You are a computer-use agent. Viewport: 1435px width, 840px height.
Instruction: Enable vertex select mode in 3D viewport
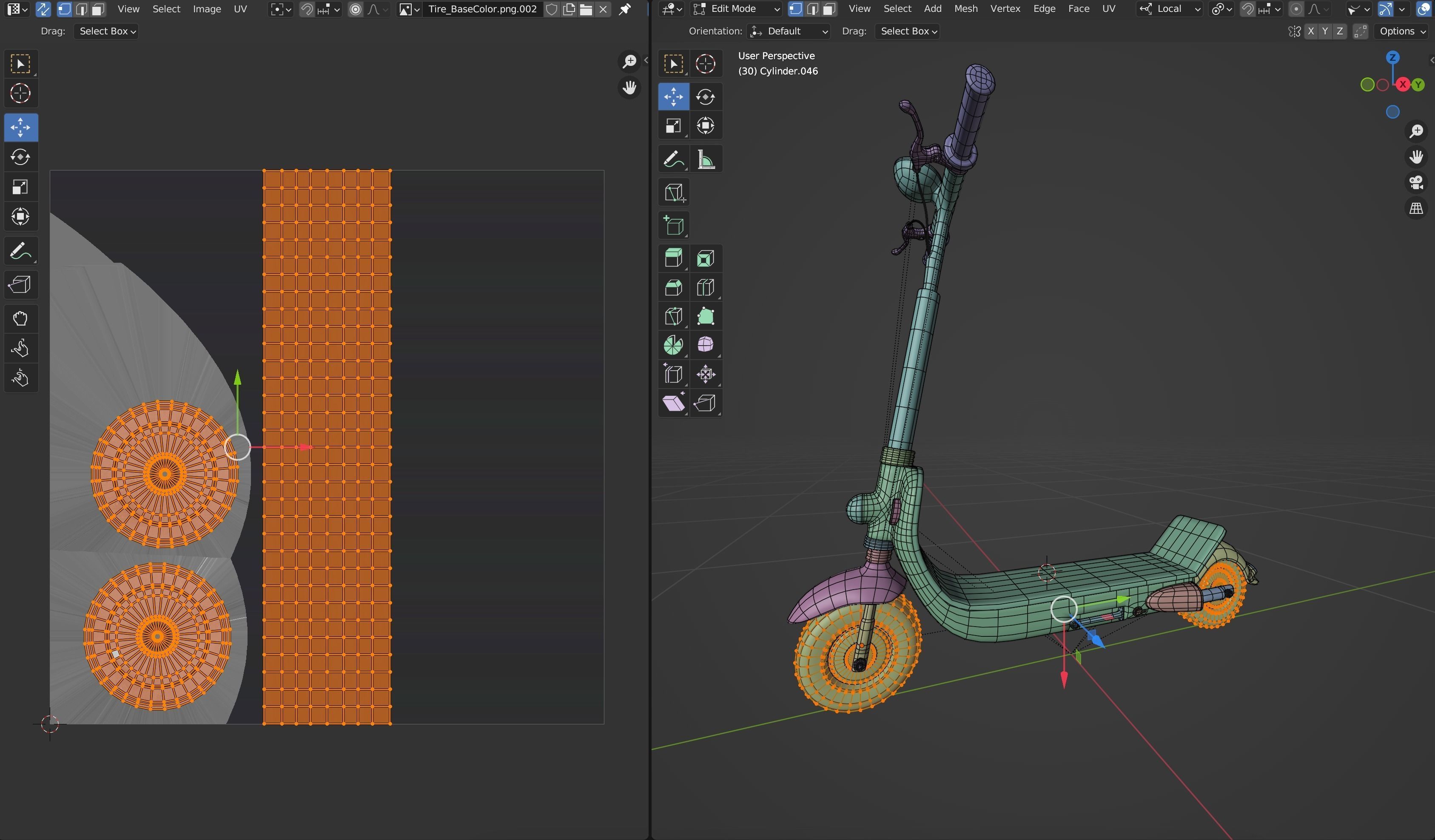tap(795, 9)
